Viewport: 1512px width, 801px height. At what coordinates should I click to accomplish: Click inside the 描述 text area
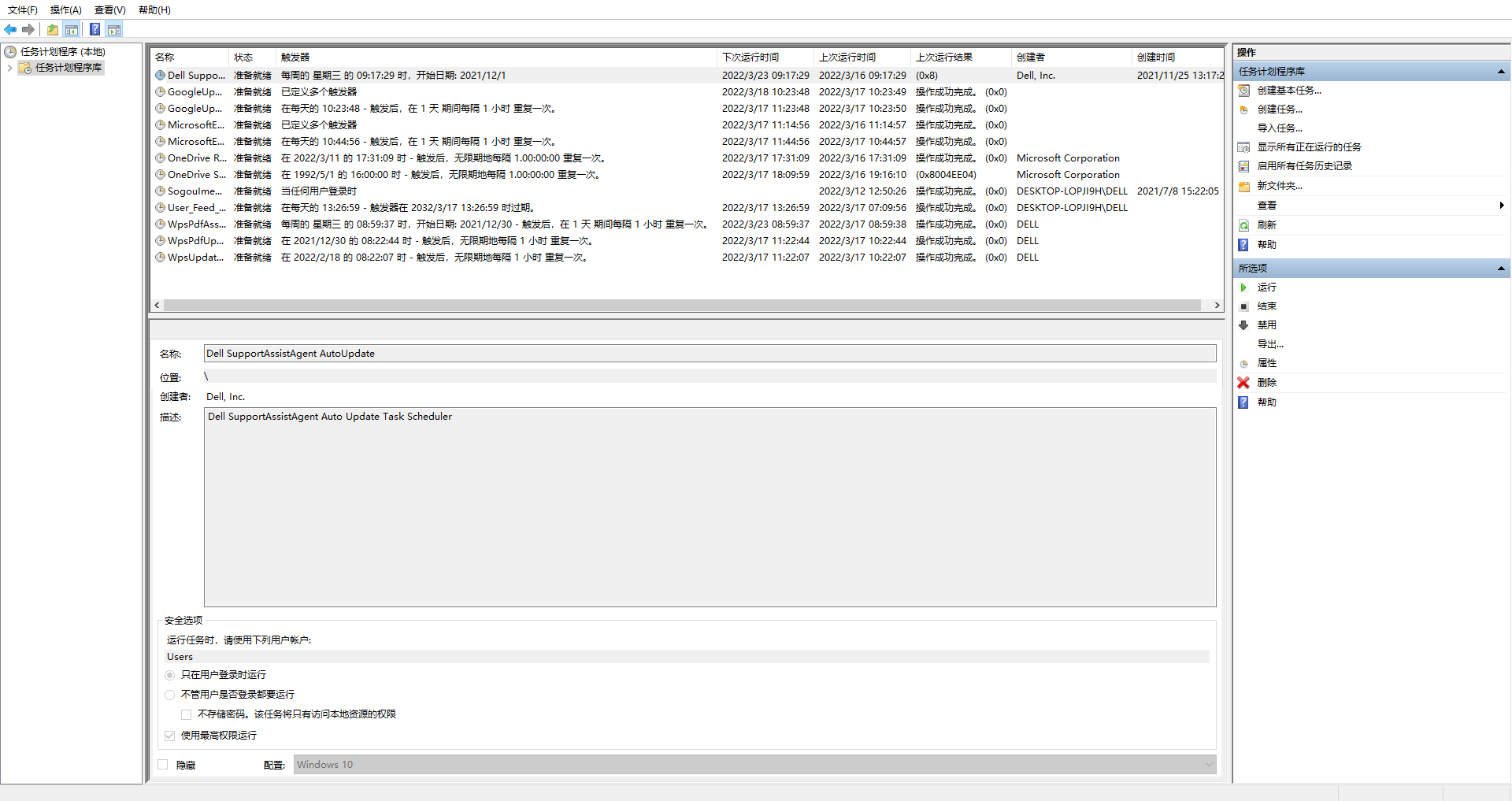click(710, 507)
